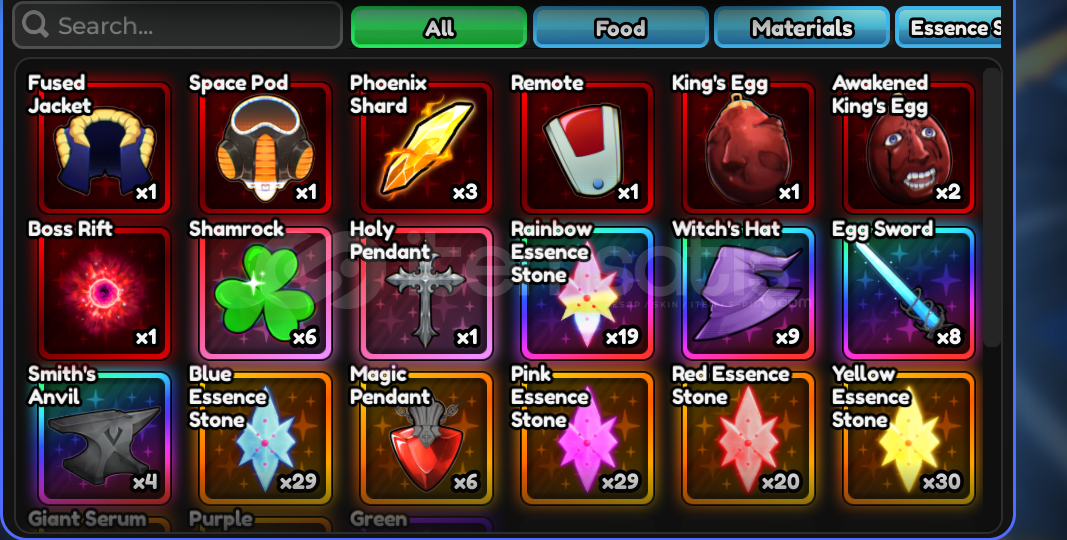This screenshot has width=1067, height=540.
Task: Choose the Yellow Essence Stone
Action: point(908,438)
